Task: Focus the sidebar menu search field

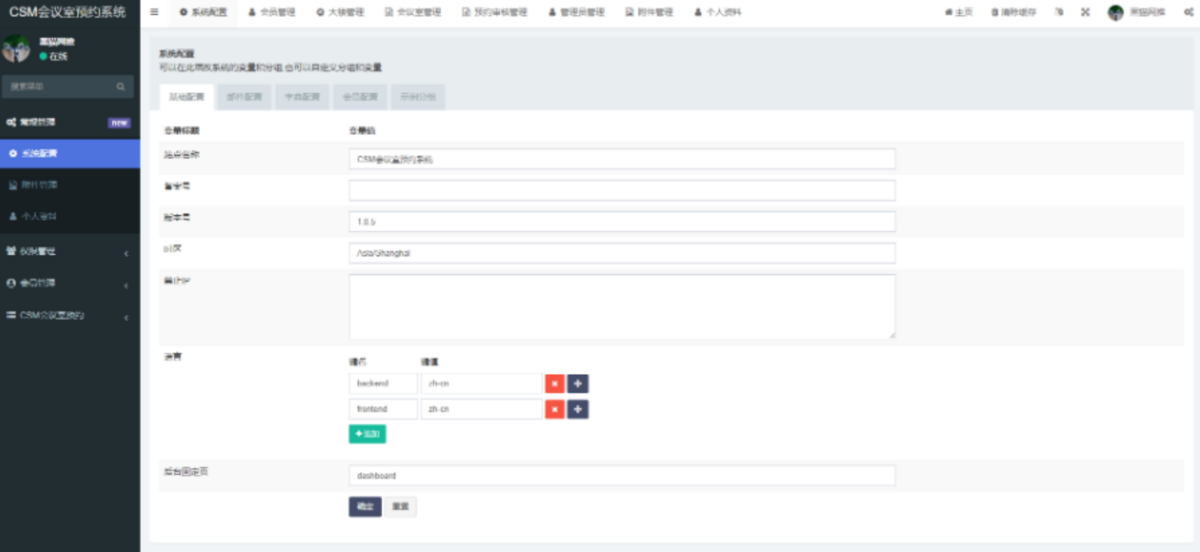Action: (58, 87)
